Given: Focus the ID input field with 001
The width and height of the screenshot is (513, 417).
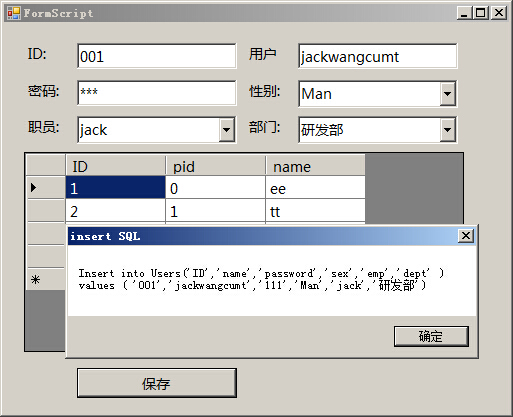Looking at the screenshot, I should tap(157, 56).
